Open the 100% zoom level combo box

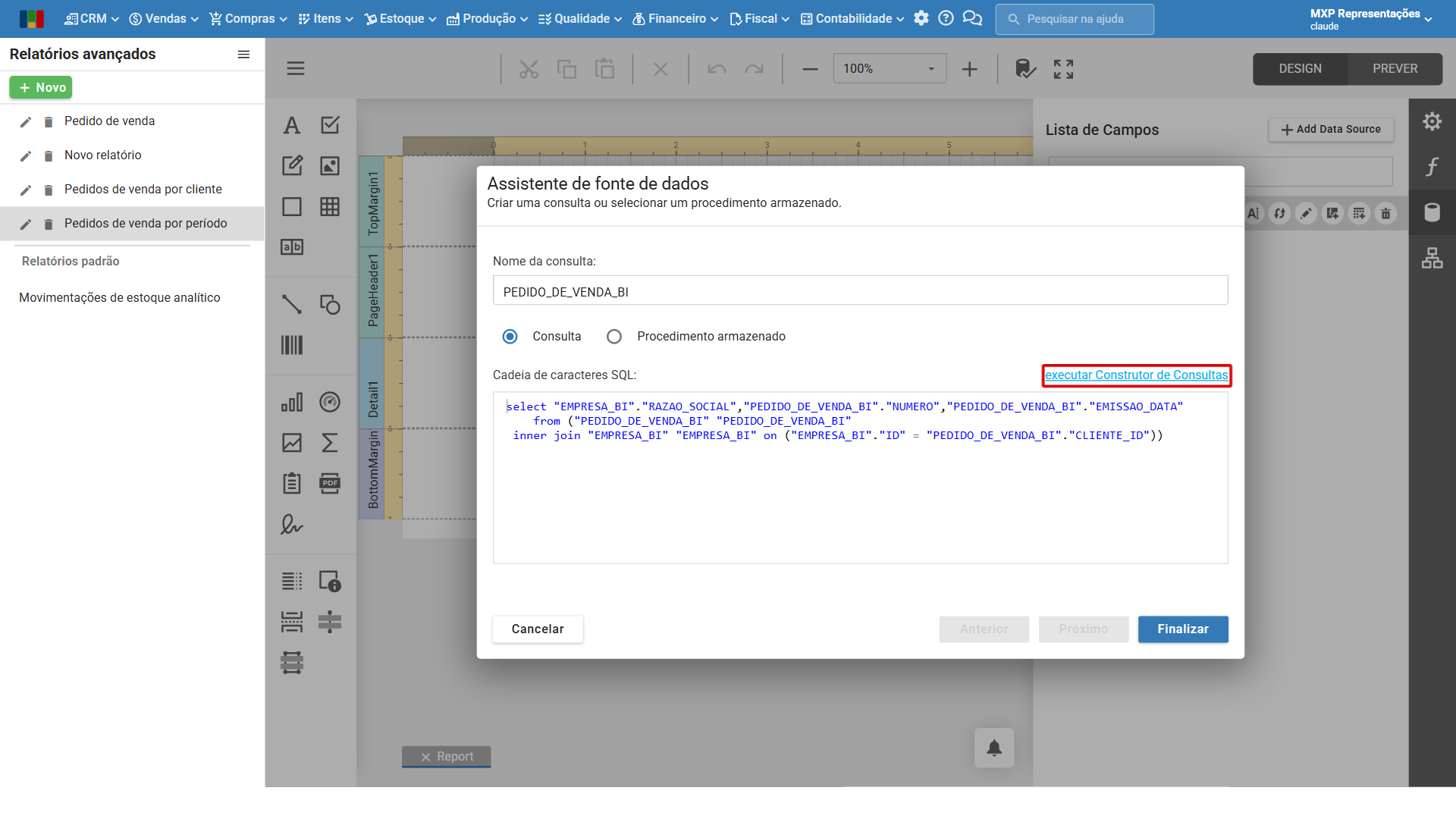pos(890,69)
